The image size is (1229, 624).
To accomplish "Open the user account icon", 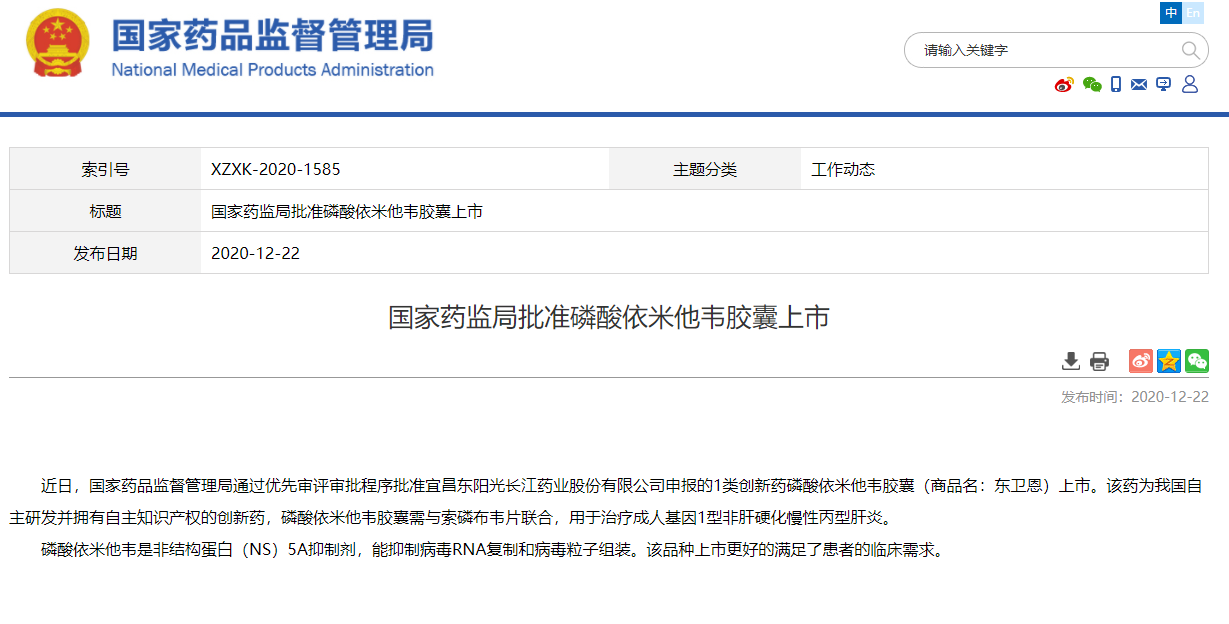I will tap(1190, 85).
